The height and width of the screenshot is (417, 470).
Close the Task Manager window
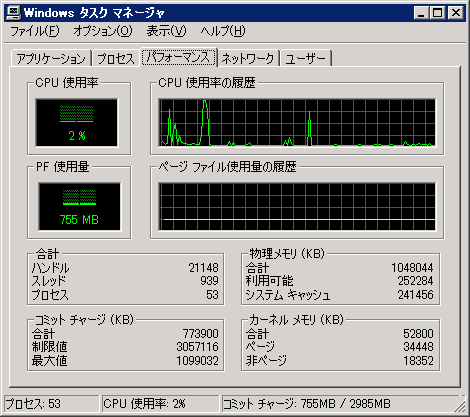(456, 13)
